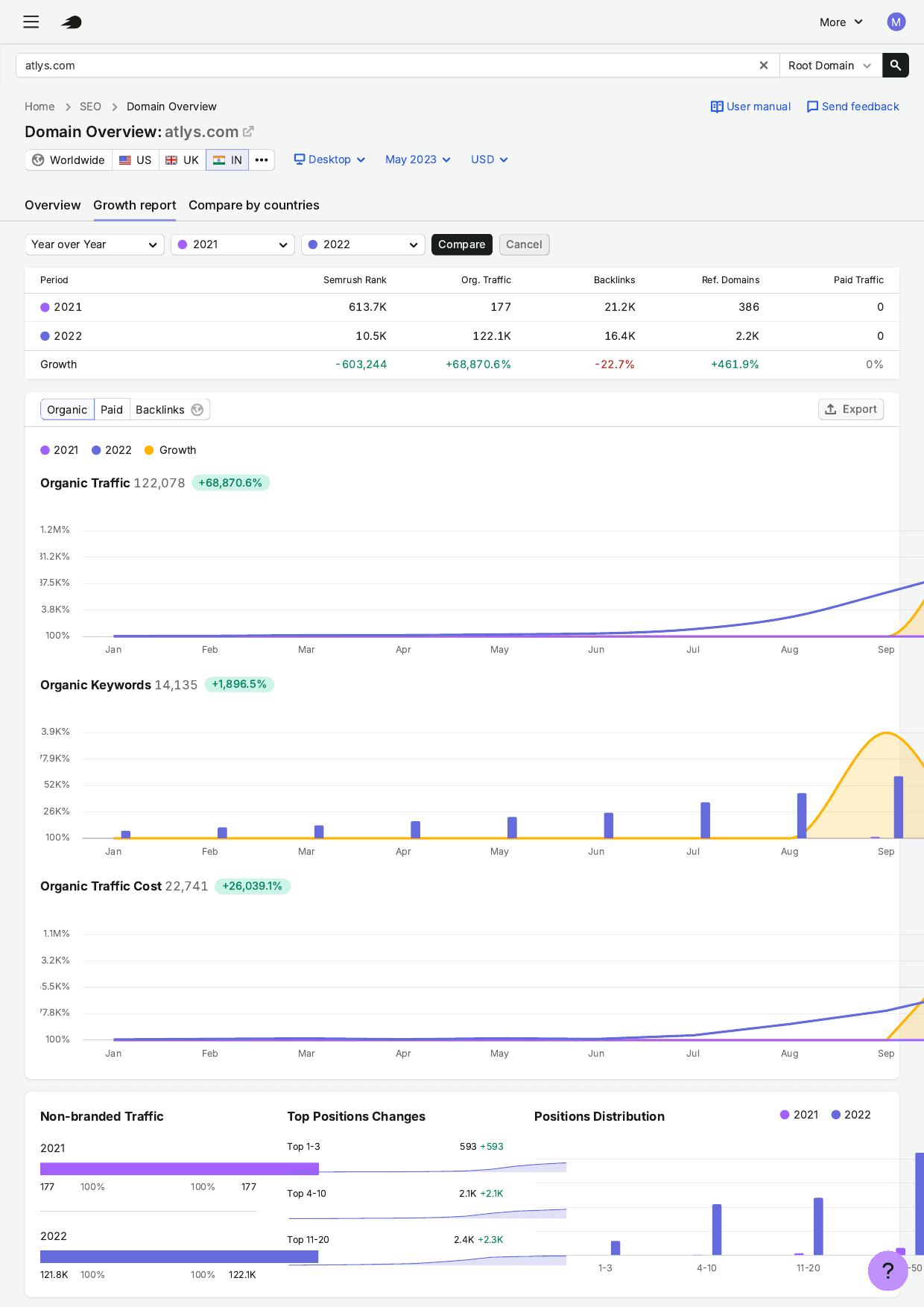Toggle 2021 series in organic chart legend

pyautogui.click(x=60, y=450)
